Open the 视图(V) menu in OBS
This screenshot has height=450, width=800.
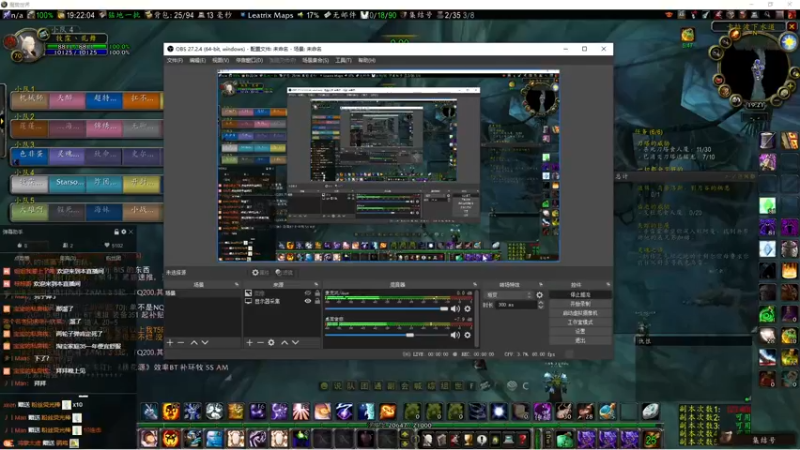pos(220,60)
